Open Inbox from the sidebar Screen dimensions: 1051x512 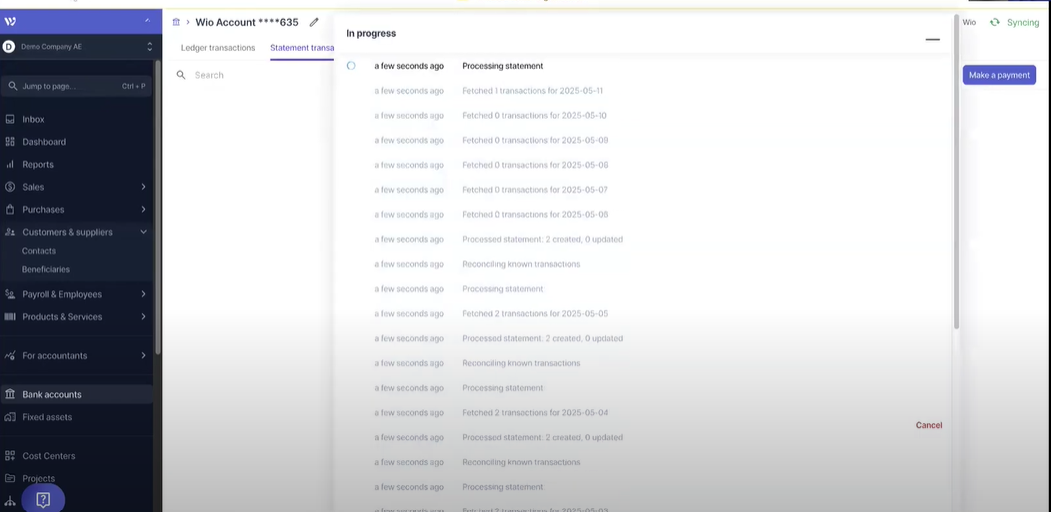tap(33, 119)
